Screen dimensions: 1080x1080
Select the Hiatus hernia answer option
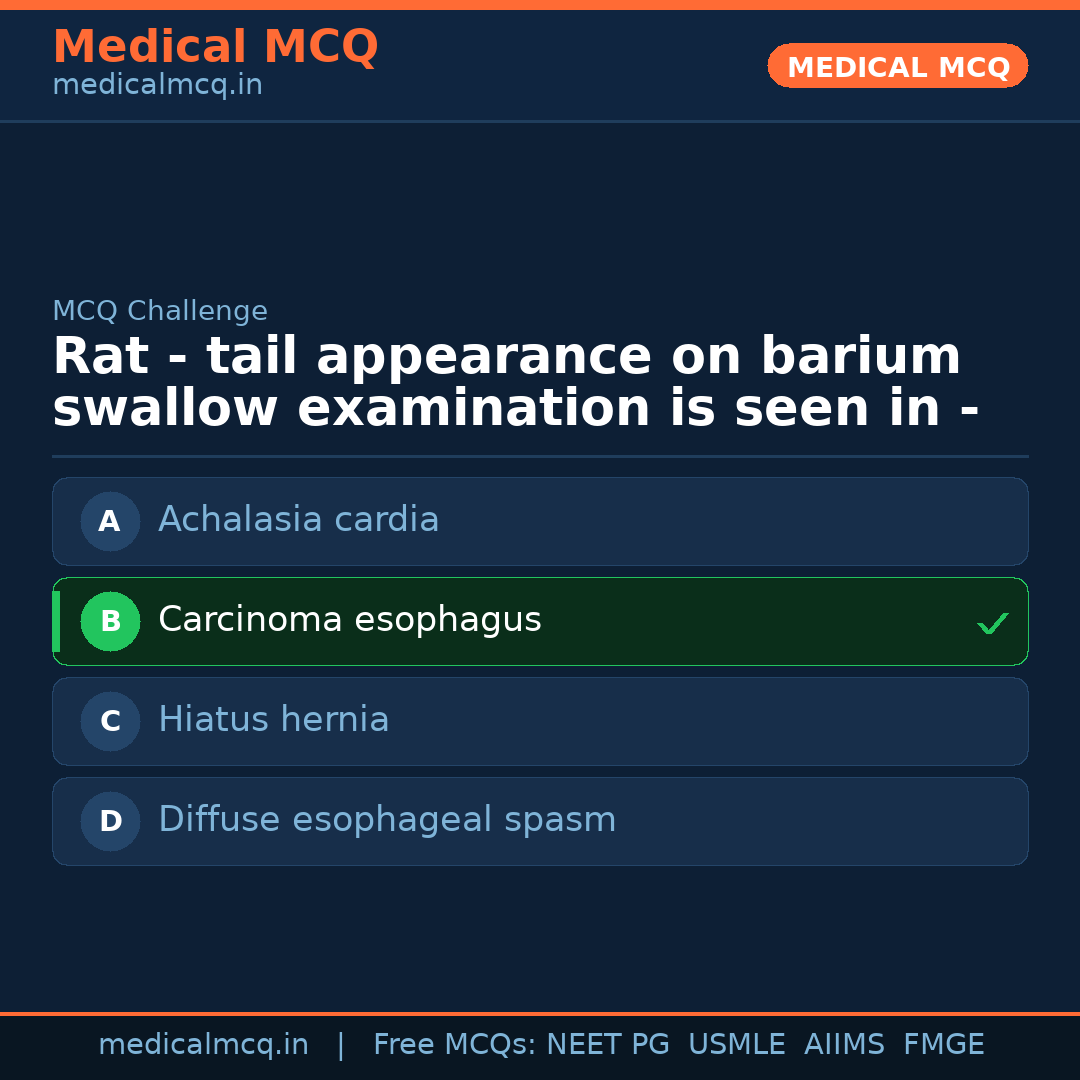[540, 721]
